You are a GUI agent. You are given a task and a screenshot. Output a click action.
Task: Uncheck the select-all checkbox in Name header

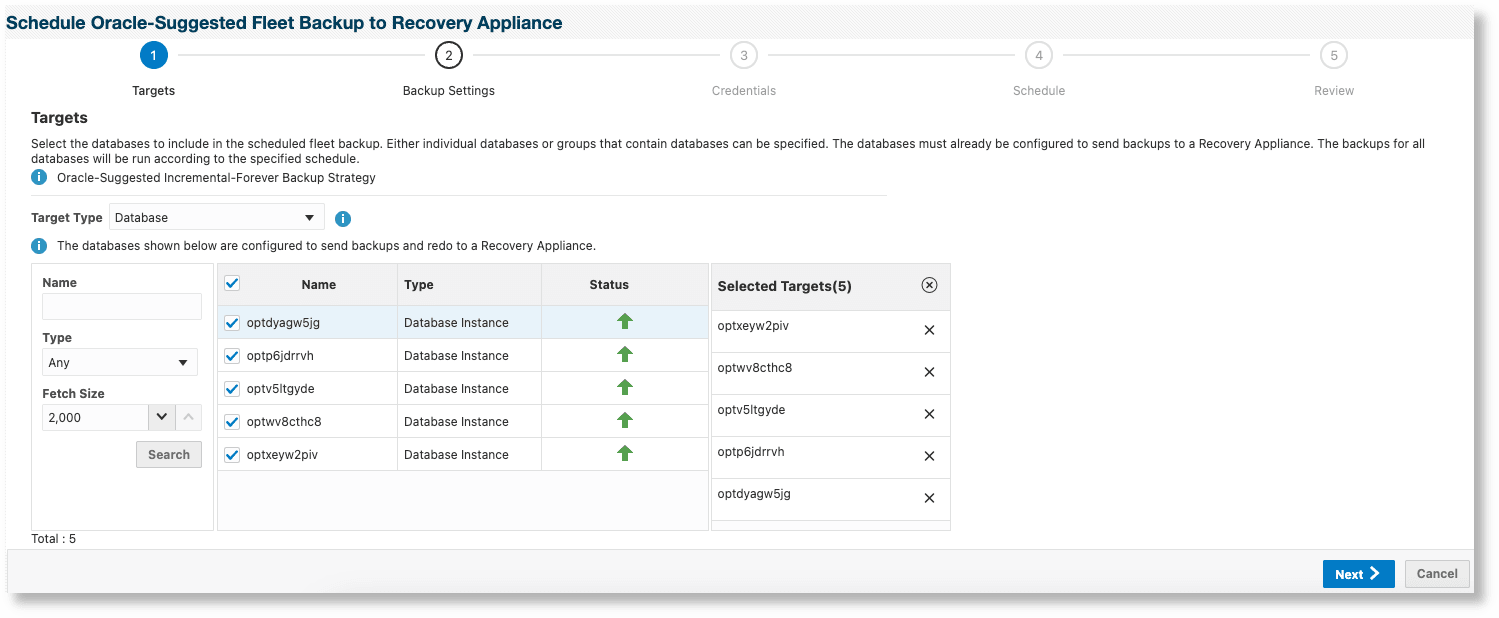coord(232,284)
